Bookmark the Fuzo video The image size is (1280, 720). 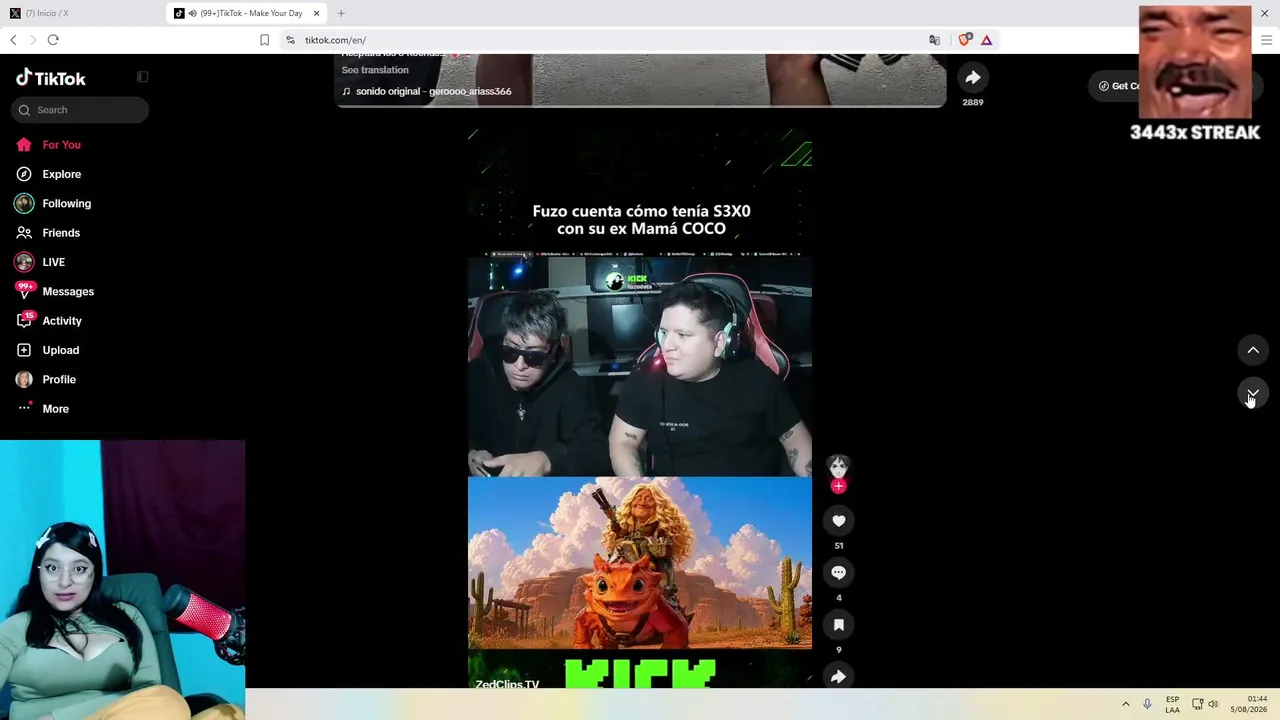(838, 624)
